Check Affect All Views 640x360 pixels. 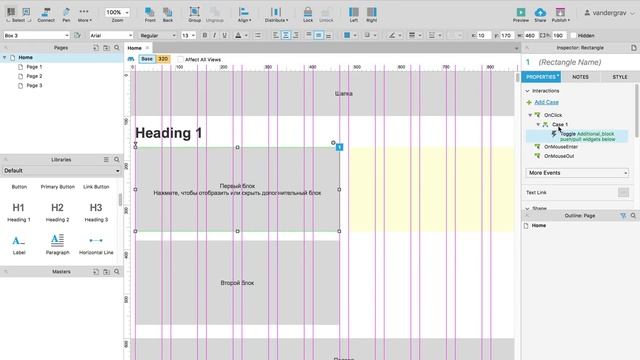coord(180,60)
